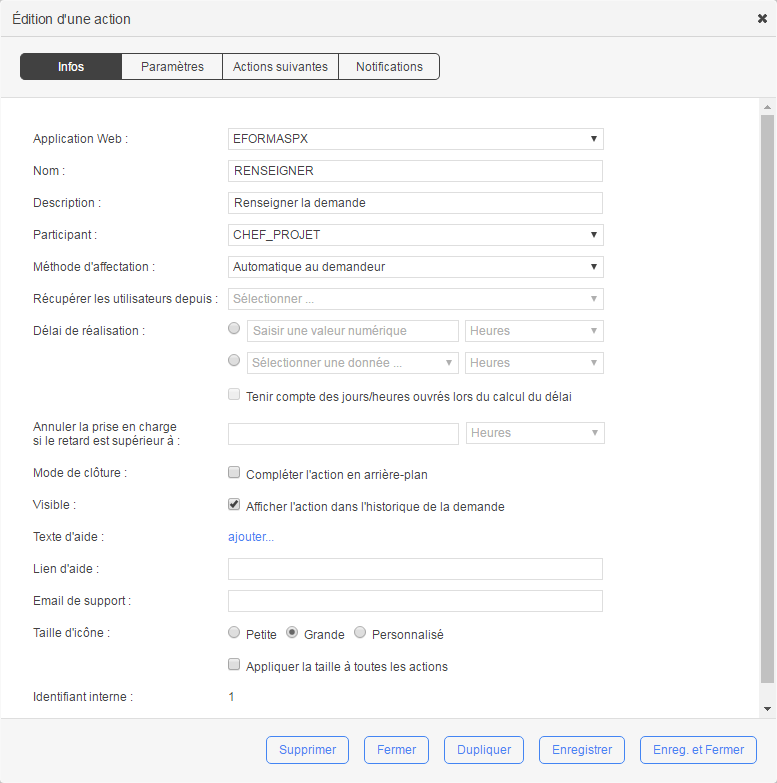Click the Enregistrer button
The height and width of the screenshot is (783, 777).
pos(582,750)
